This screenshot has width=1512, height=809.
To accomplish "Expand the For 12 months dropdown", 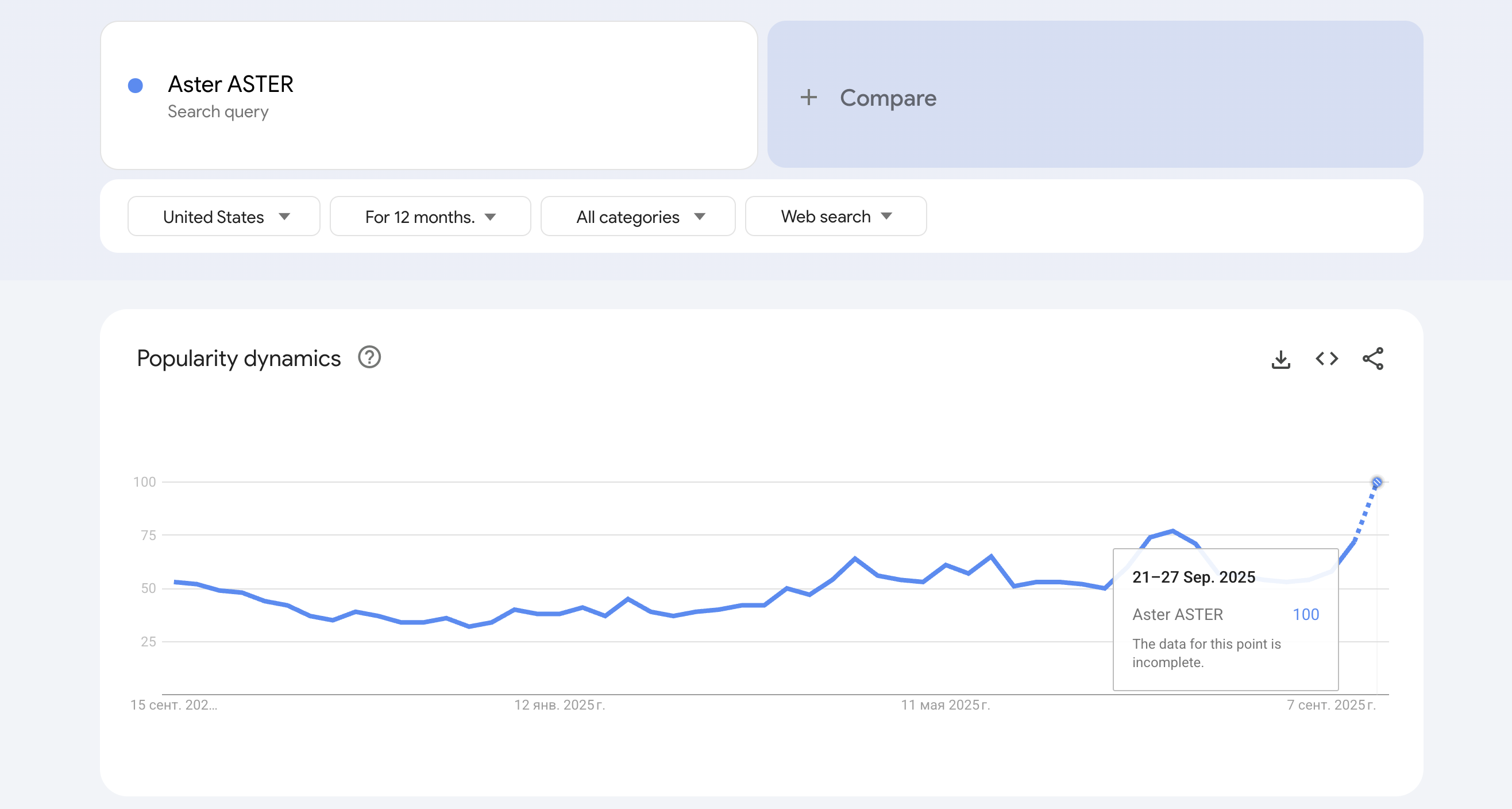I will click(x=430, y=217).
